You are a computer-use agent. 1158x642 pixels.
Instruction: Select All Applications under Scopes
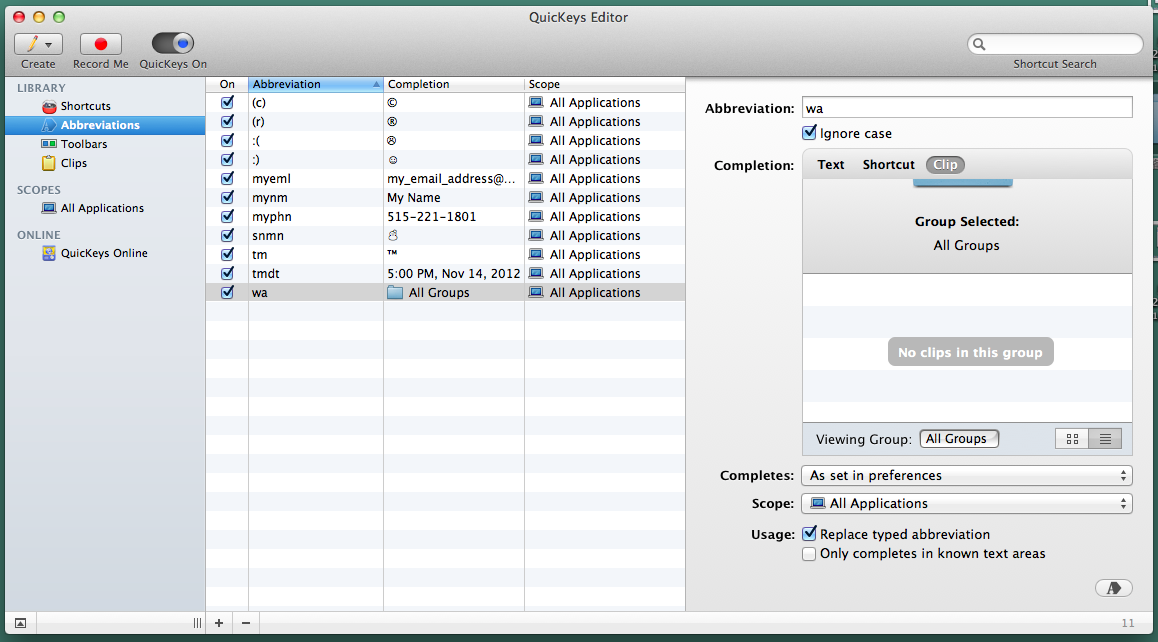click(x=102, y=208)
